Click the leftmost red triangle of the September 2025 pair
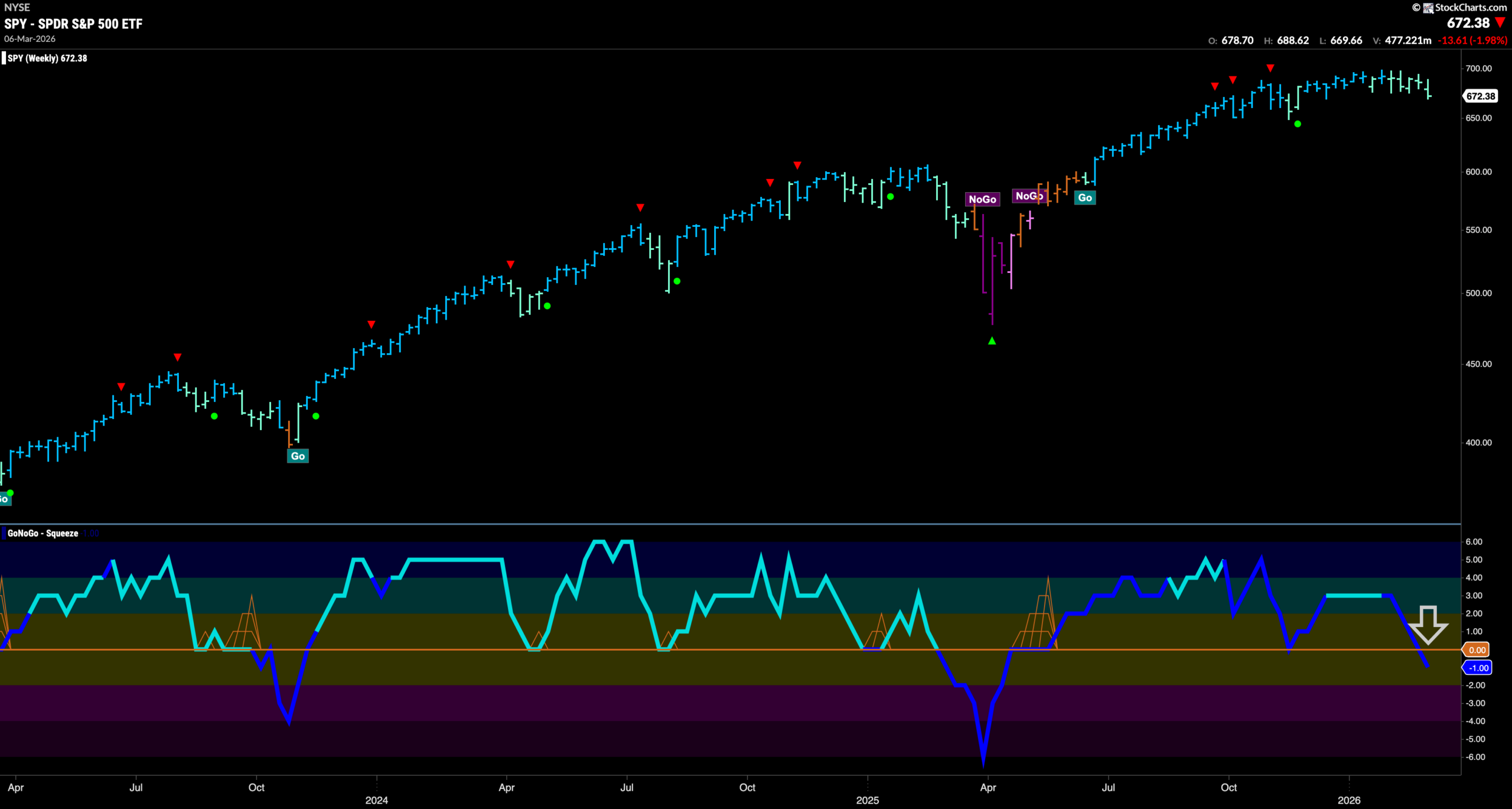1512x809 pixels. 1214,86
